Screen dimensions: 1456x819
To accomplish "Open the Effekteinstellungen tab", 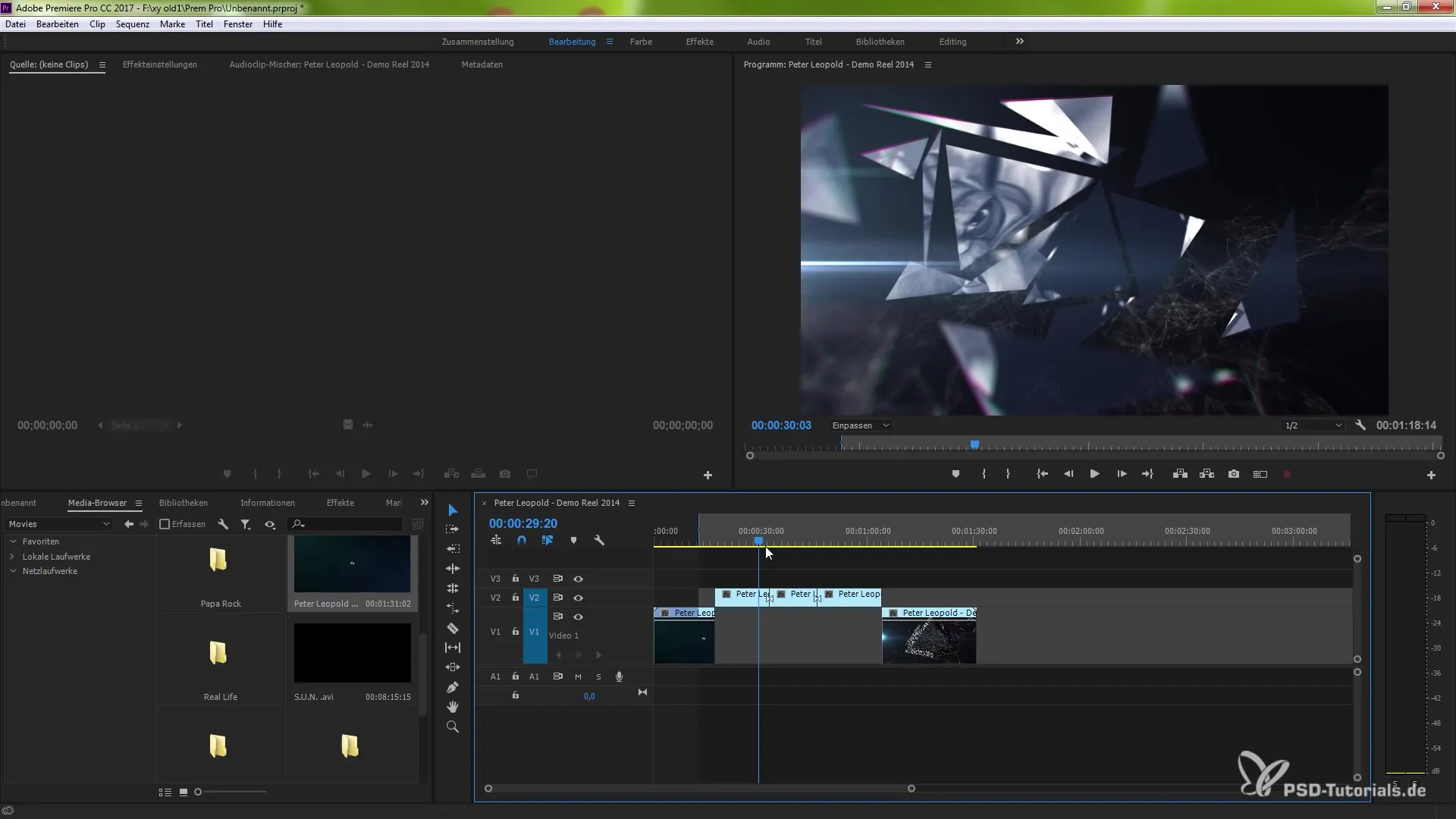I will coord(160,64).
